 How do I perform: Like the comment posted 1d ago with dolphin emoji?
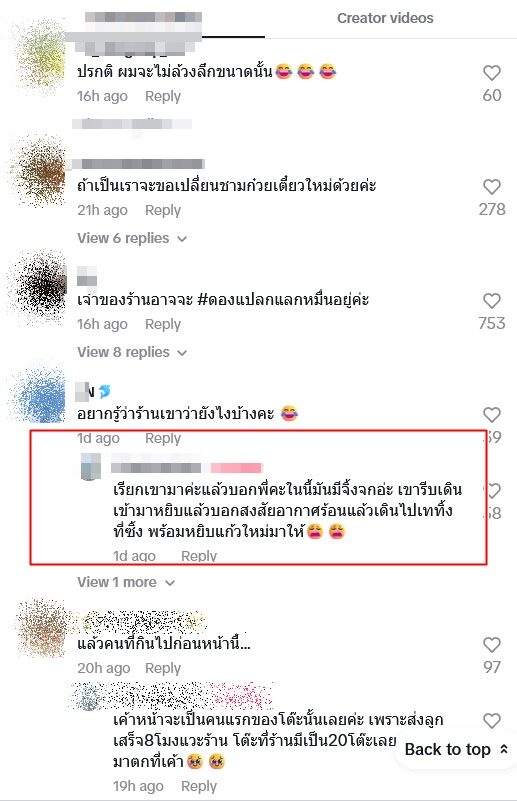[x=491, y=415]
